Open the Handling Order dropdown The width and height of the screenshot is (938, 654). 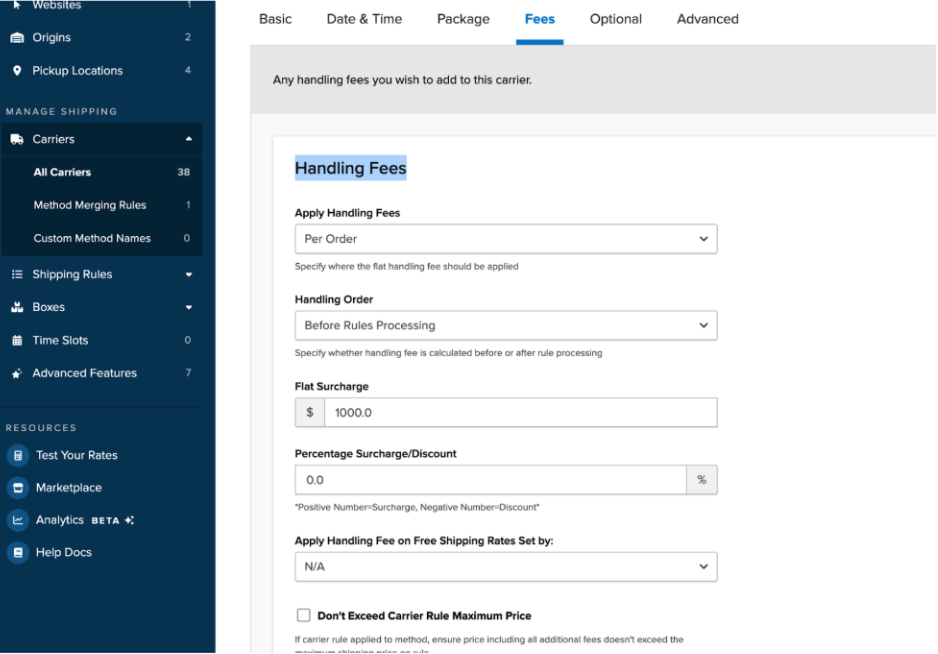pos(505,326)
